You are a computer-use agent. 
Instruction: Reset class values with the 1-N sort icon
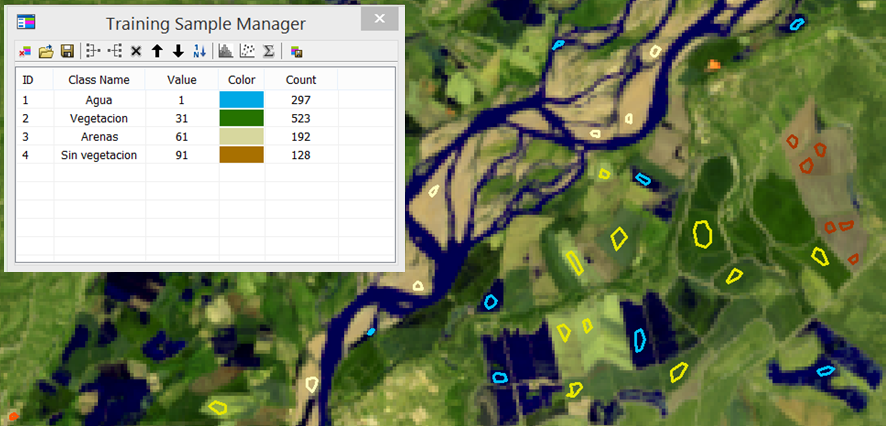[x=199, y=51]
